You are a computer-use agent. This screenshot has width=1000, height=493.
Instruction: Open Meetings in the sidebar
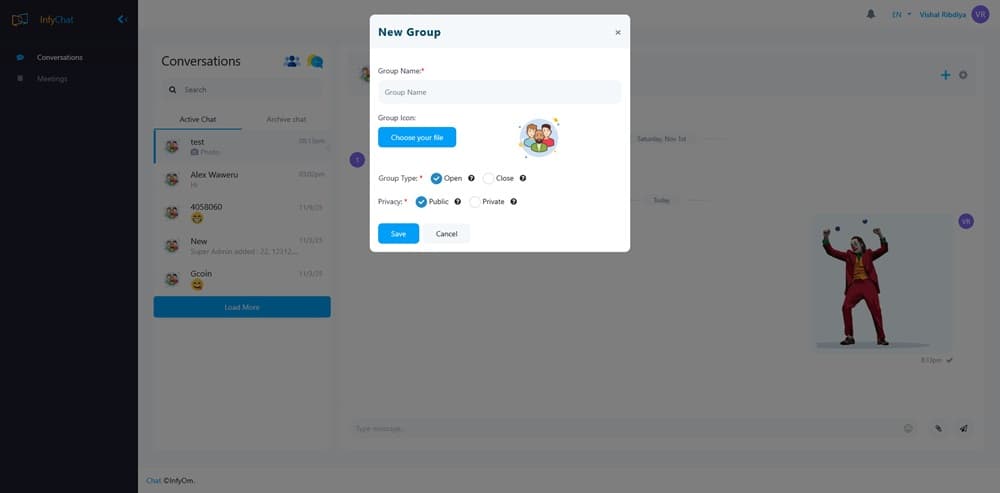[x=52, y=78]
